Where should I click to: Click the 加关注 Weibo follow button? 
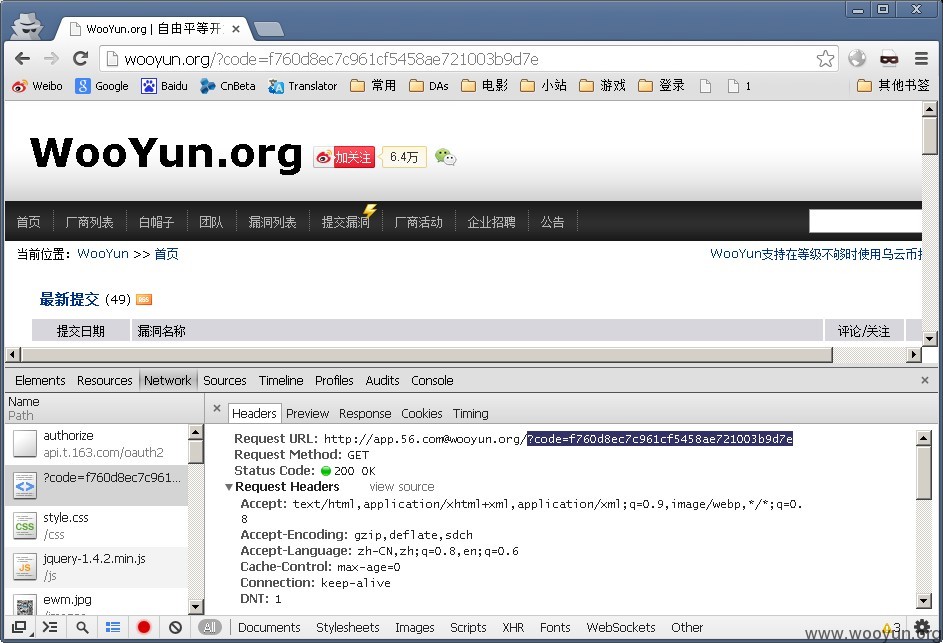pyautogui.click(x=344, y=158)
